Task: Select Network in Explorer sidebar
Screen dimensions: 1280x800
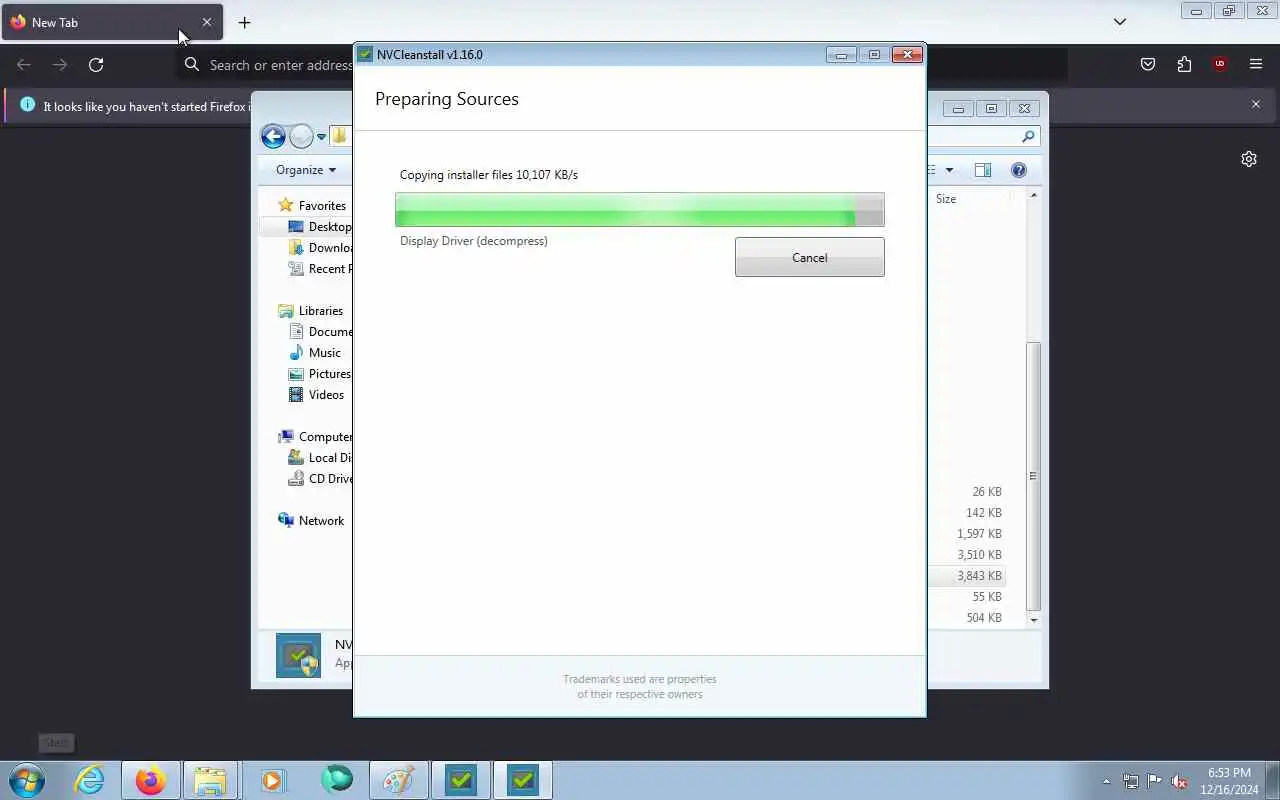Action: tap(311, 521)
